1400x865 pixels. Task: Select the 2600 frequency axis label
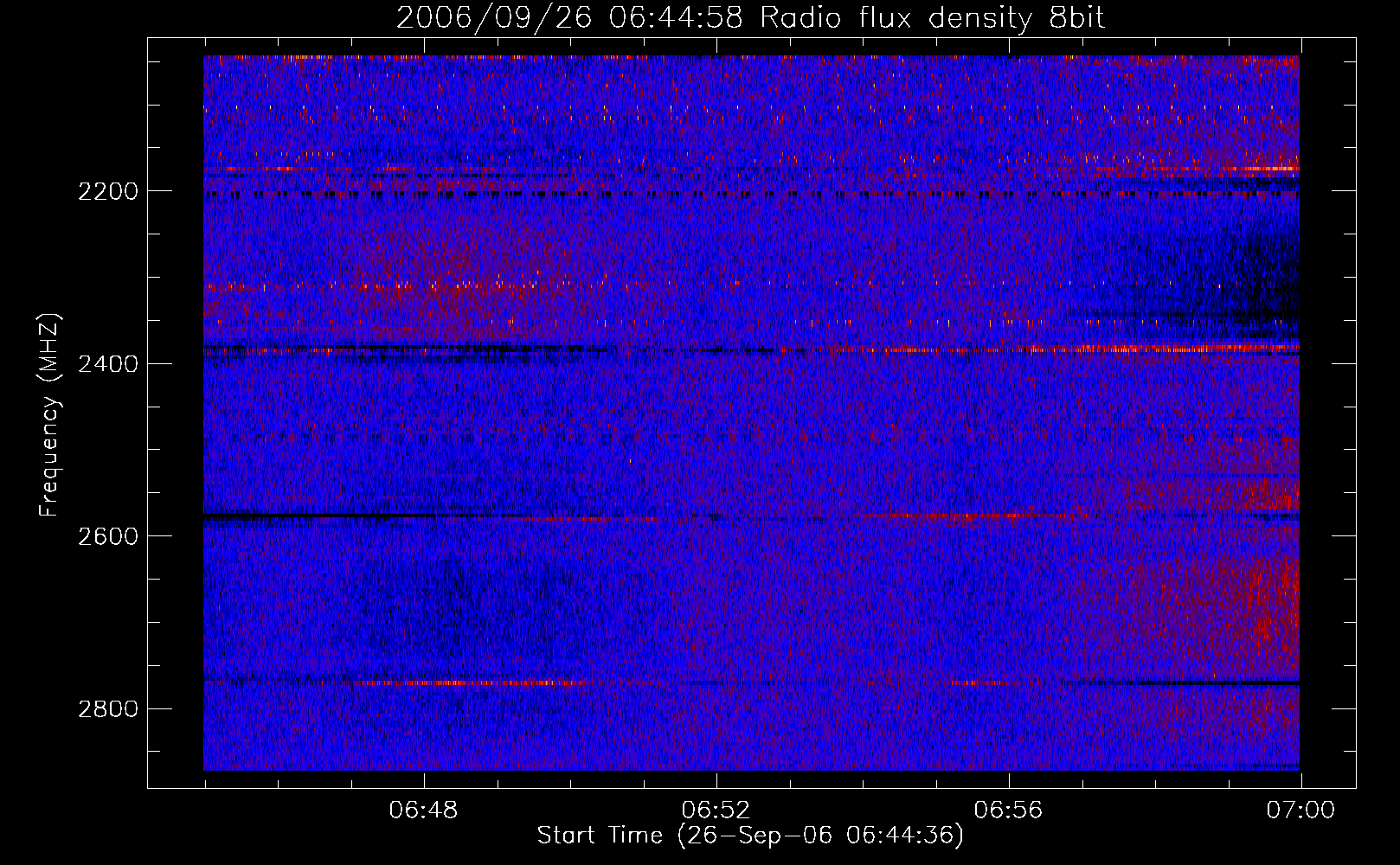108,536
